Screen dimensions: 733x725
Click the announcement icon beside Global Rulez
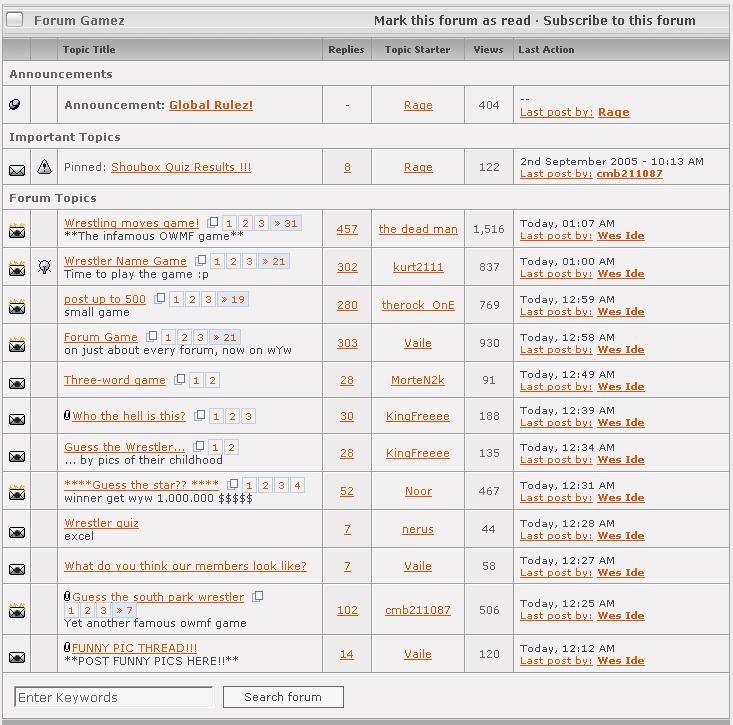coord(15,105)
